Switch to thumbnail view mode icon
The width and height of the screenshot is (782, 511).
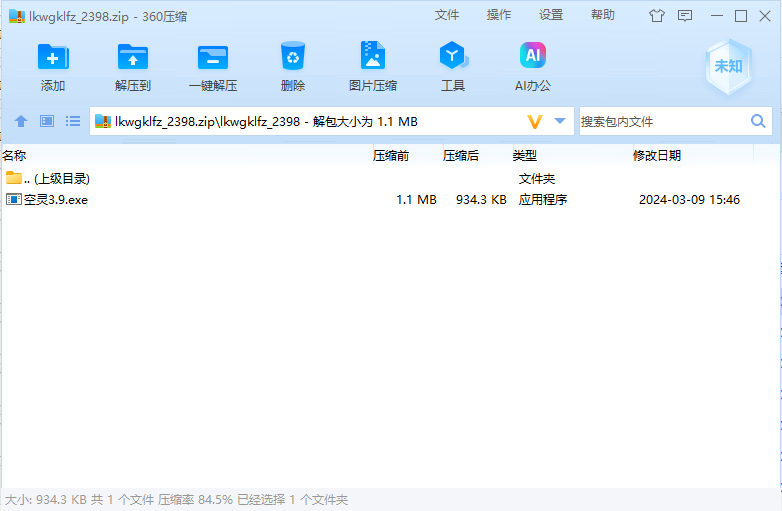[47, 121]
